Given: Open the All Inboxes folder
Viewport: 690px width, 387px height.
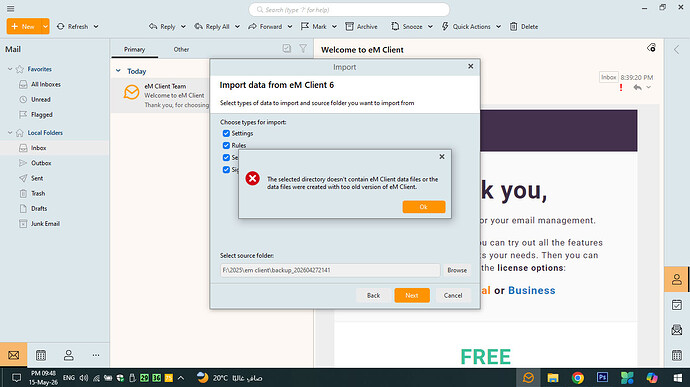Looking at the screenshot, I should click(x=45, y=84).
